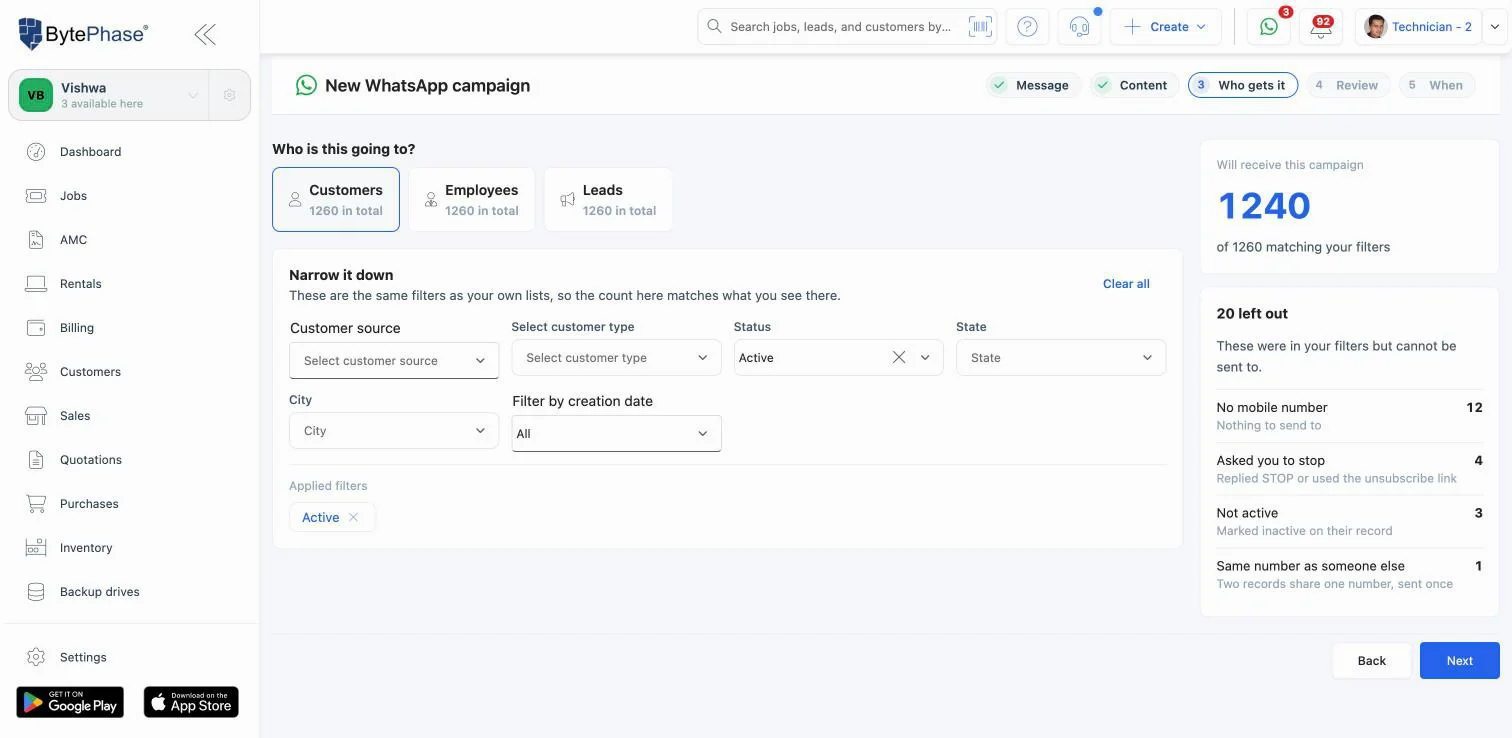Screen dimensions: 1512x738
Task: Click the No mobile number row
Action: [x=1349, y=416]
